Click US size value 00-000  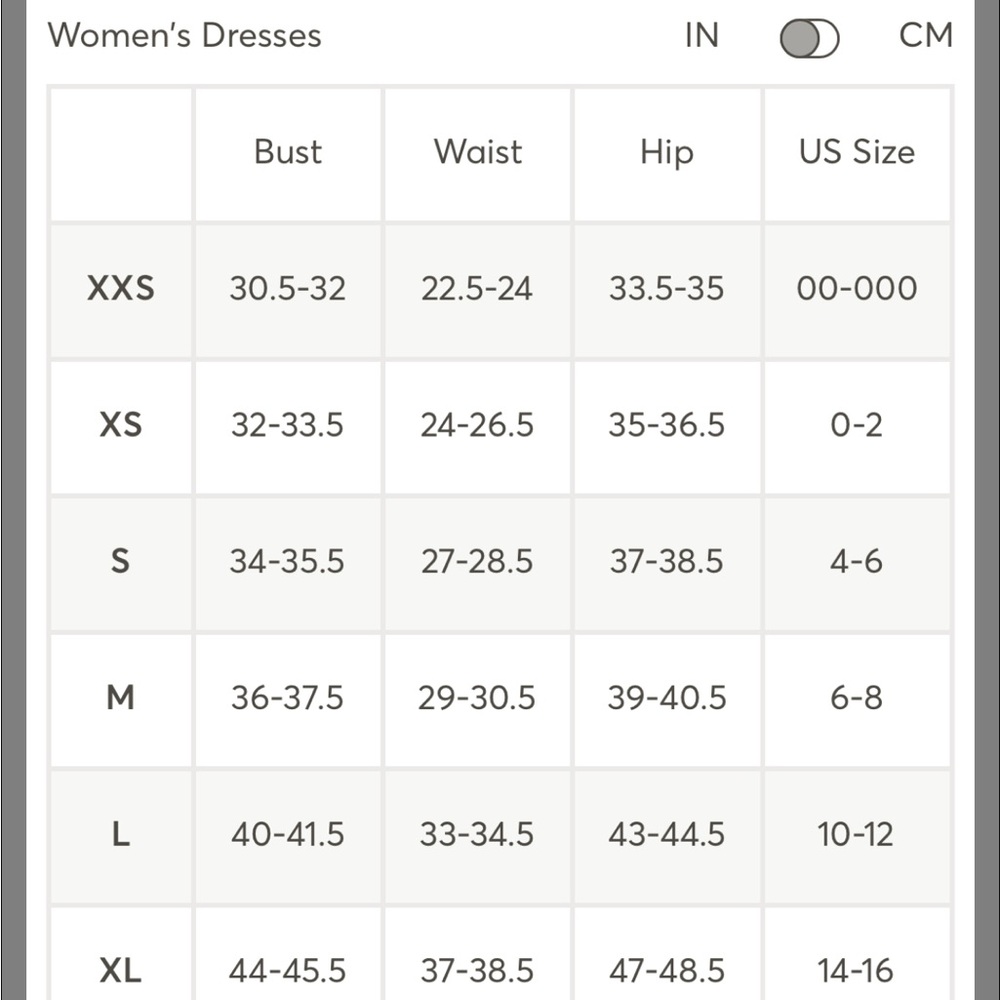point(857,288)
